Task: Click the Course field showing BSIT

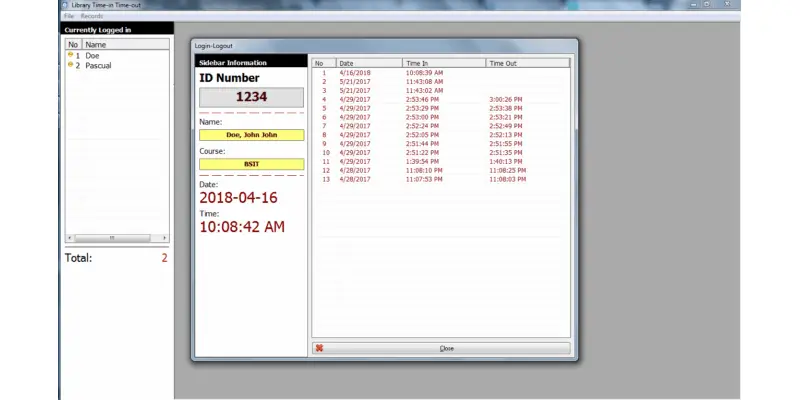Action: point(252,164)
